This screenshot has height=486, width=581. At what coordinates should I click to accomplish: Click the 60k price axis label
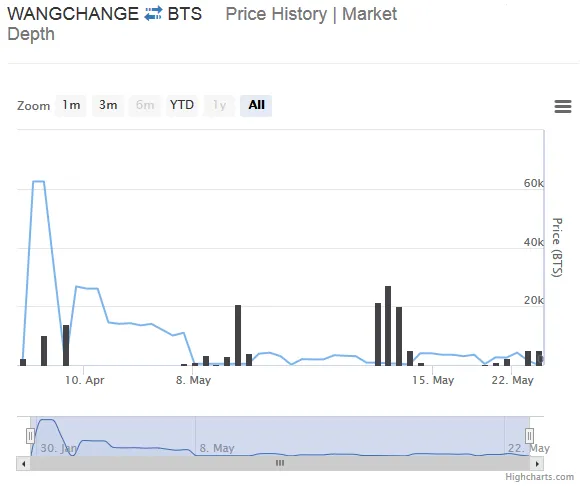[534, 183]
